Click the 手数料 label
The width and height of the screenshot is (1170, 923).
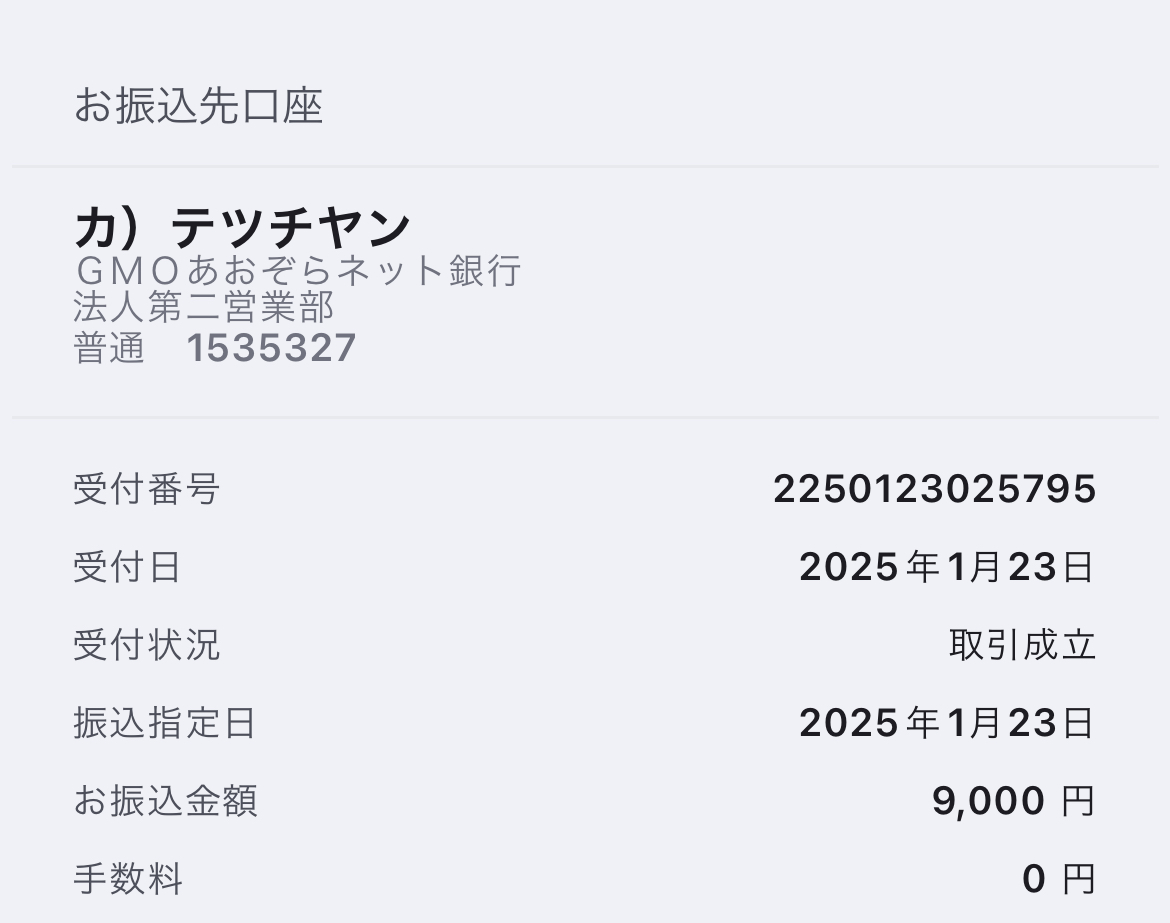click(128, 878)
